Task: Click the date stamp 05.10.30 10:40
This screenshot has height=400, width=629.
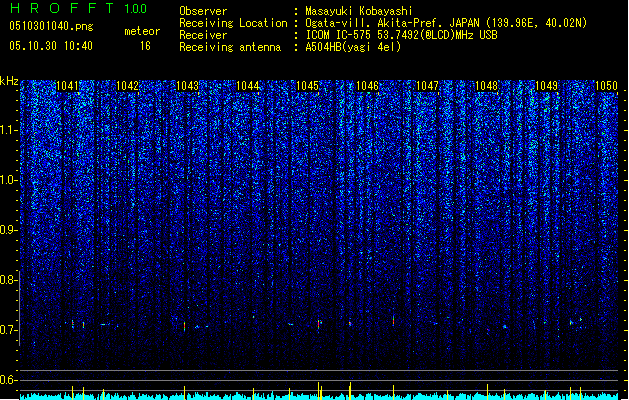Action: click(x=51, y=46)
